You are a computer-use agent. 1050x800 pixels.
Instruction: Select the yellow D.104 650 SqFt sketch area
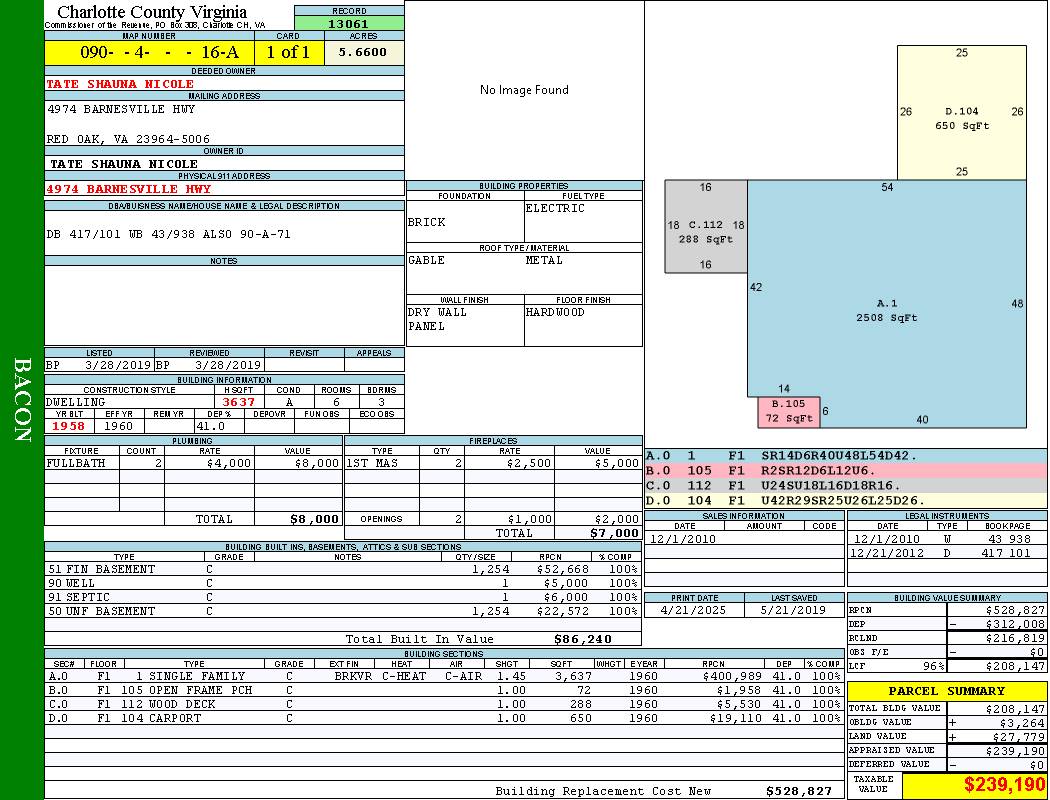(962, 112)
